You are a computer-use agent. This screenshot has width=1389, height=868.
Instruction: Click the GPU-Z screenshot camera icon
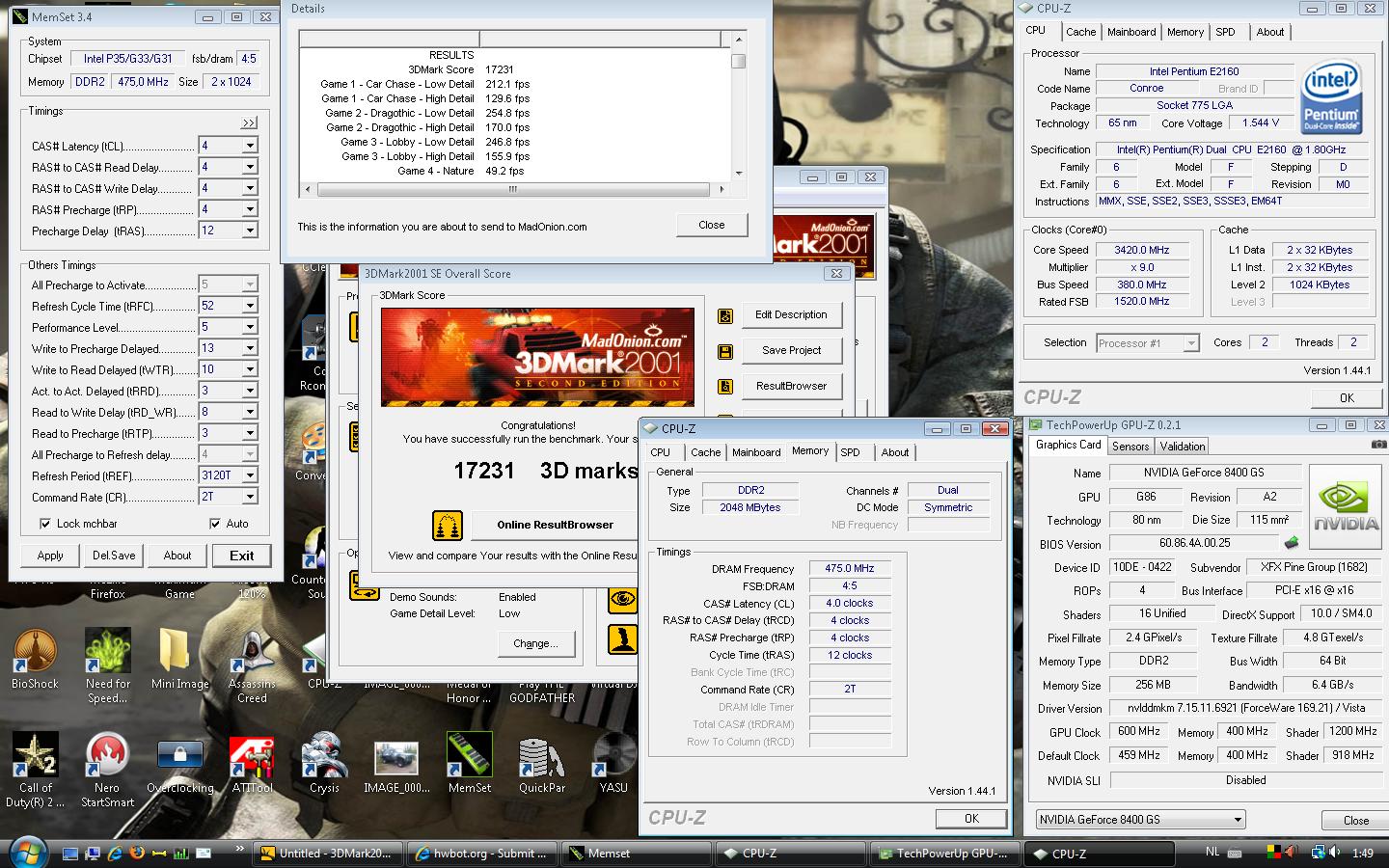(1379, 445)
